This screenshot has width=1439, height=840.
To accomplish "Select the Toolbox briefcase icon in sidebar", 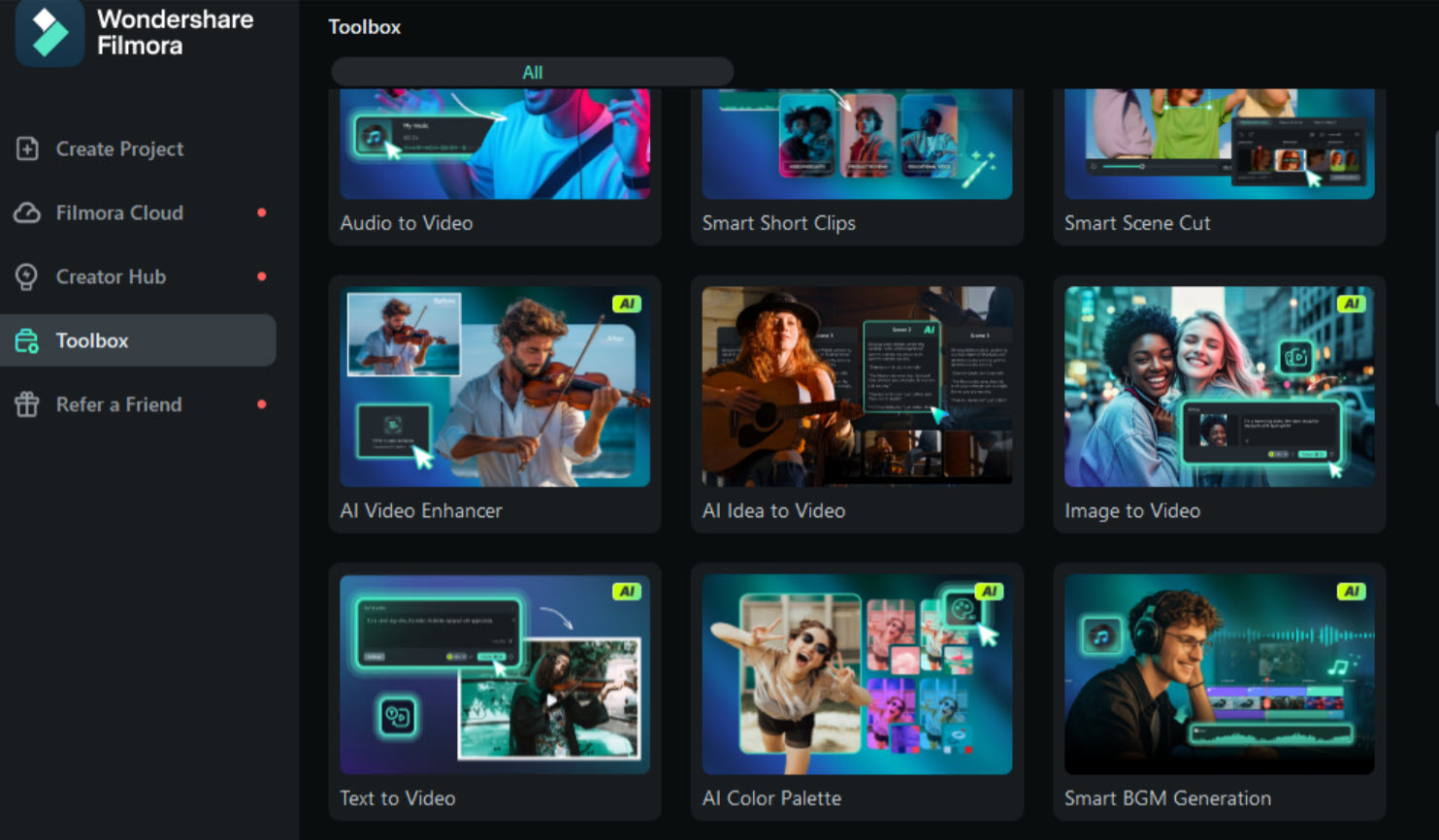I will point(26,340).
